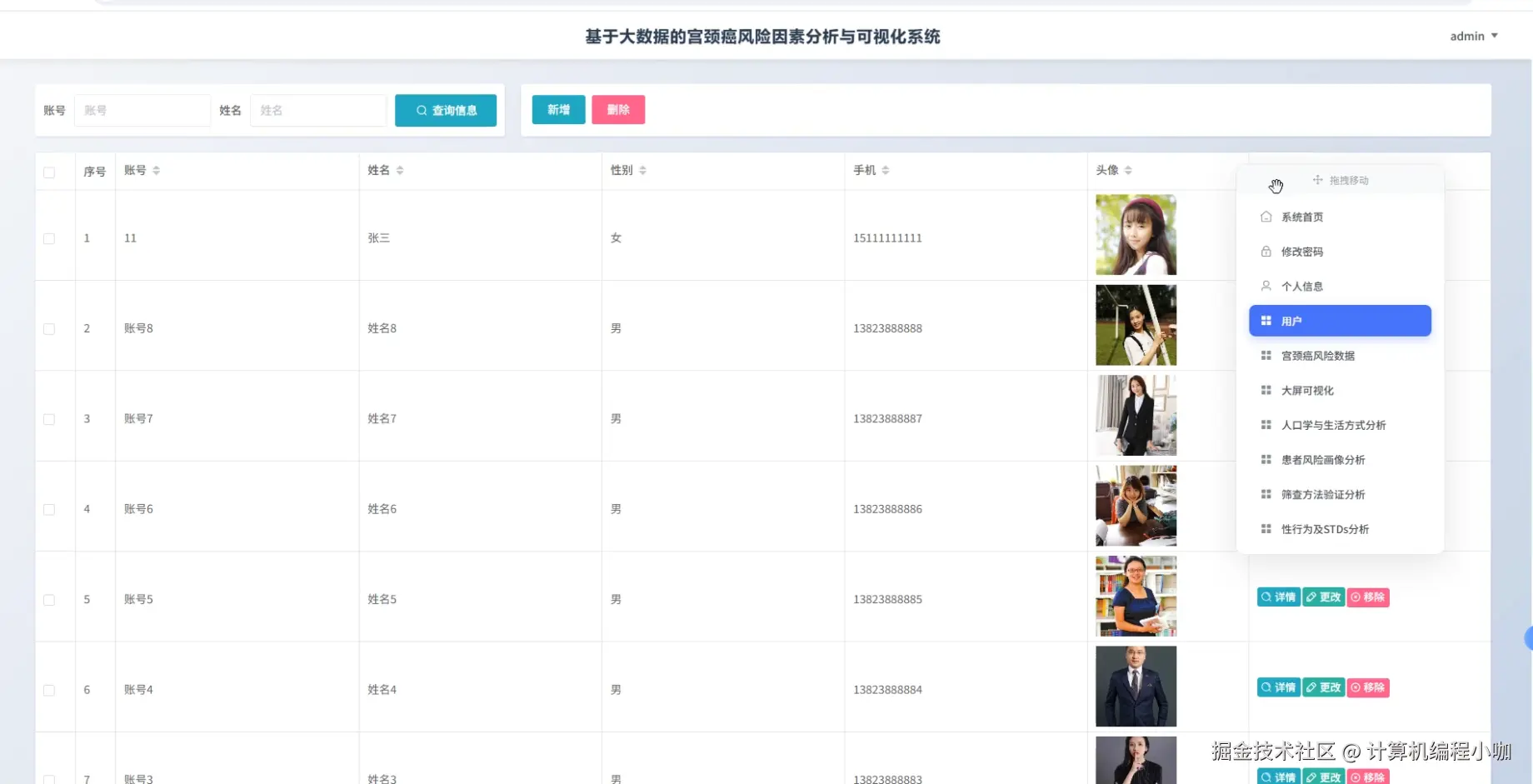This screenshot has height=784, width=1533.
Task: Sort by 性别 column arrows
Action: coord(642,170)
